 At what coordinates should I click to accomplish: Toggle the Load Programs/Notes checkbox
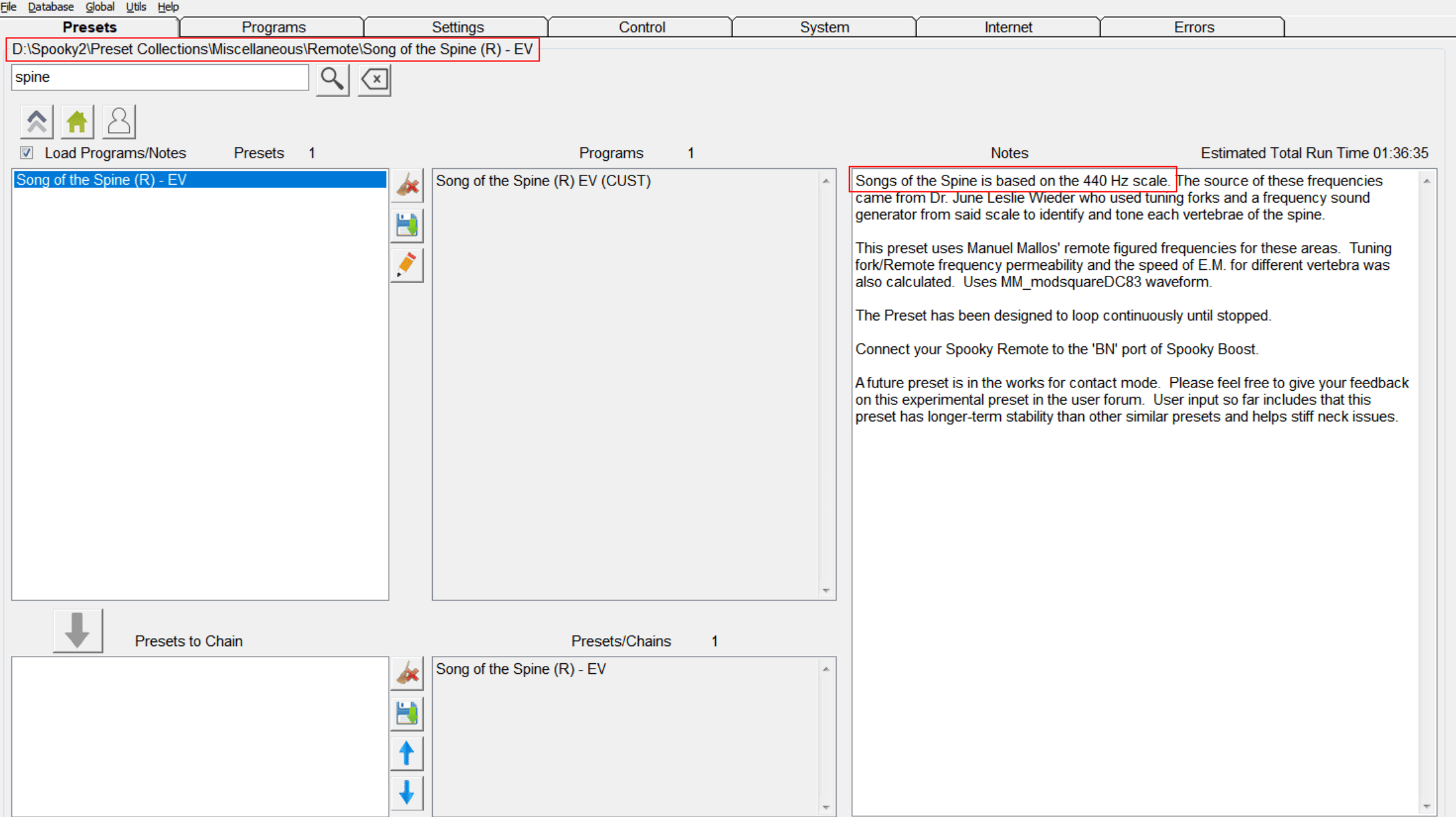point(26,152)
